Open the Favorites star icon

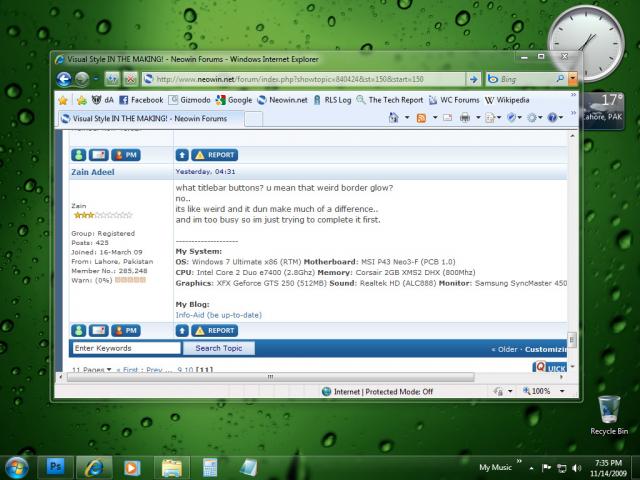tap(63, 100)
